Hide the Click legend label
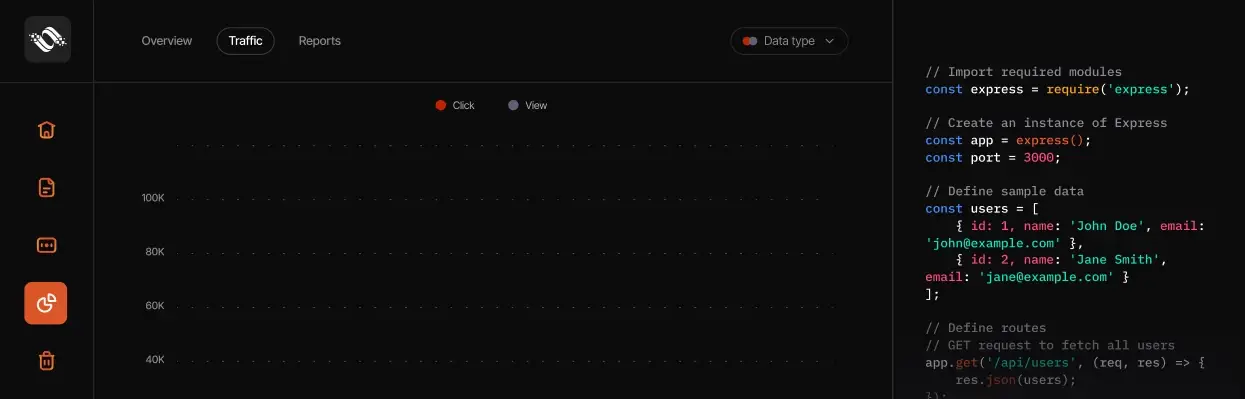Viewport: 1245px width, 399px height. coord(464,105)
